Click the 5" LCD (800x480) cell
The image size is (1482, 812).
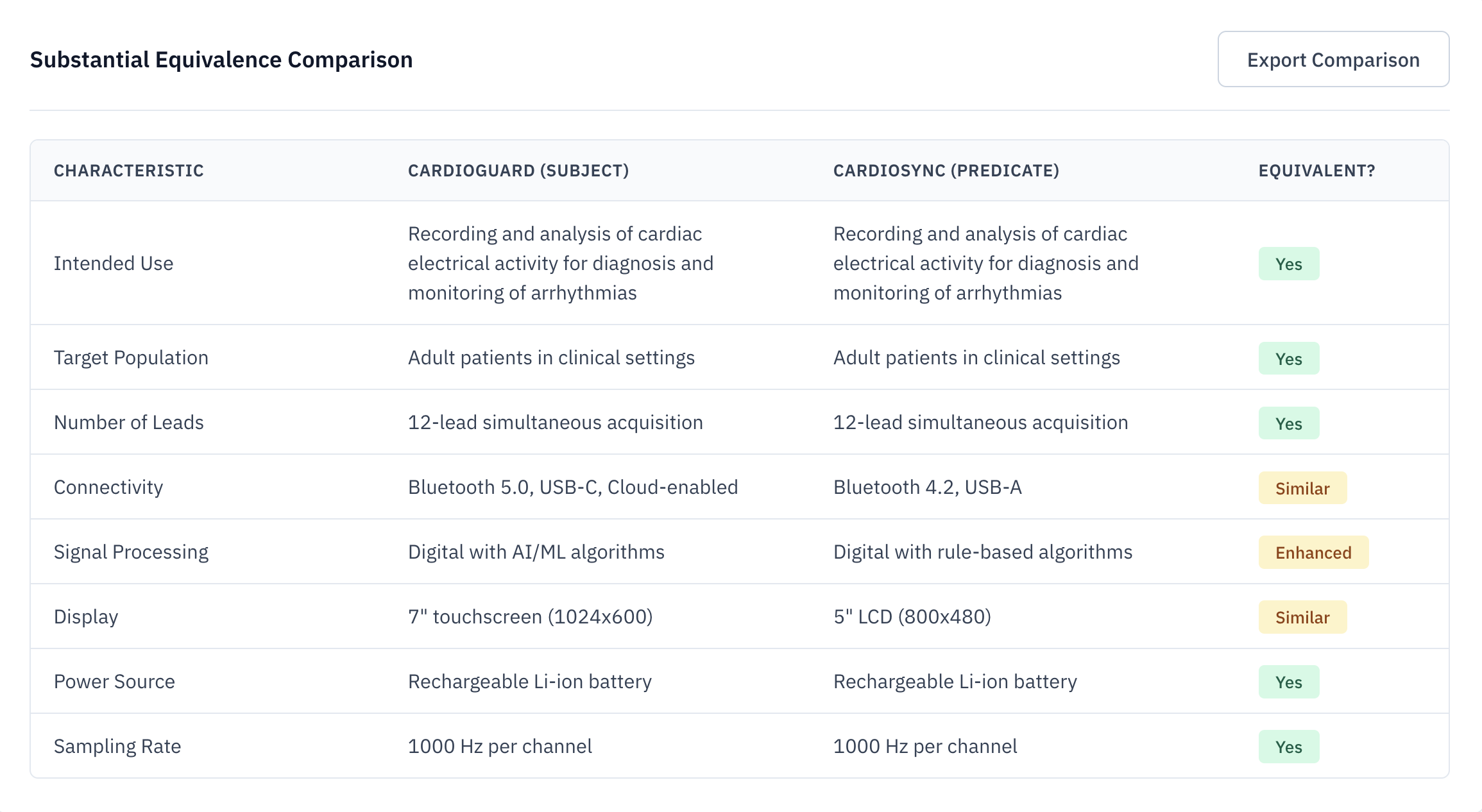912,617
